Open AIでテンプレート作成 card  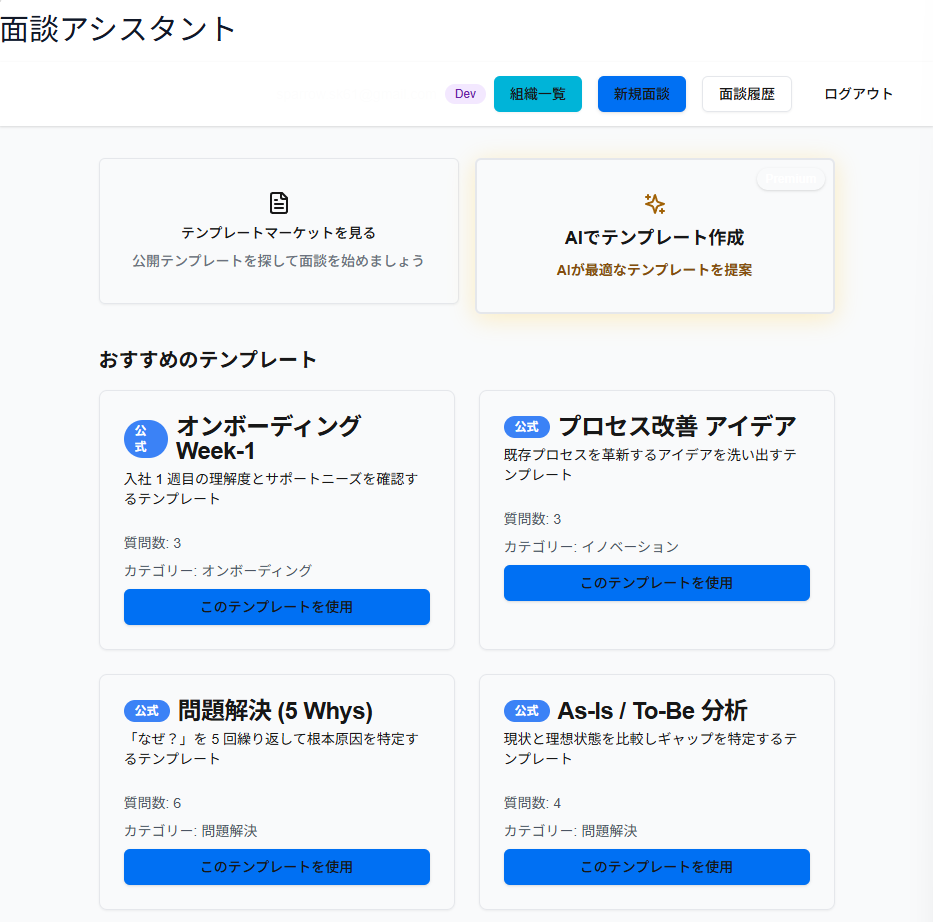pyautogui.click(x=654, y=236)
